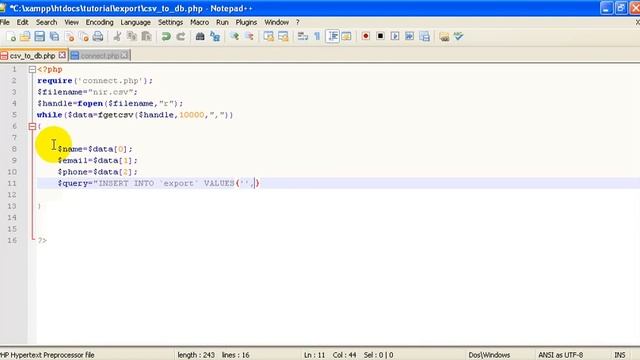The image size is (640, 360).
Task: Switch to the connect.php tab
Action: (x=100, y=56)
